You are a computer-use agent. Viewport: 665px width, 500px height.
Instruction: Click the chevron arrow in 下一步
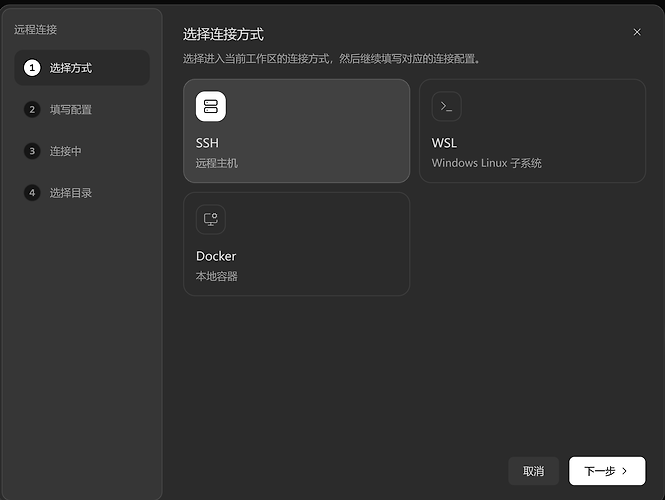point(624,471)
